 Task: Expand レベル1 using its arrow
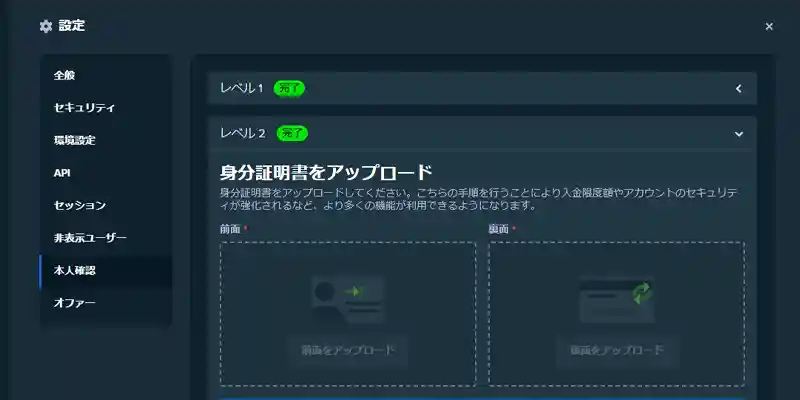[x=739, y=89]
